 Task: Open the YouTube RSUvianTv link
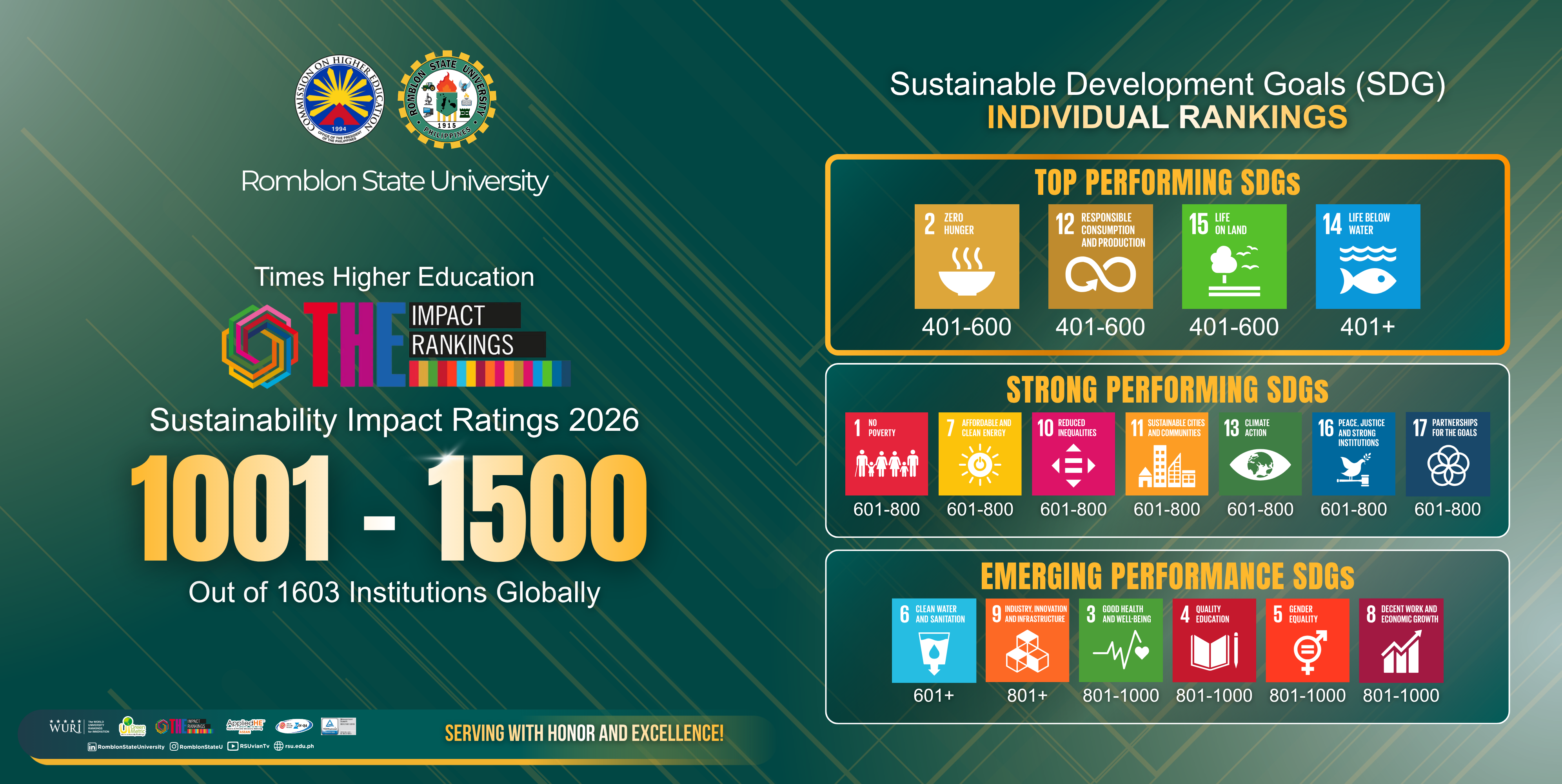click(x=249, y=746)
